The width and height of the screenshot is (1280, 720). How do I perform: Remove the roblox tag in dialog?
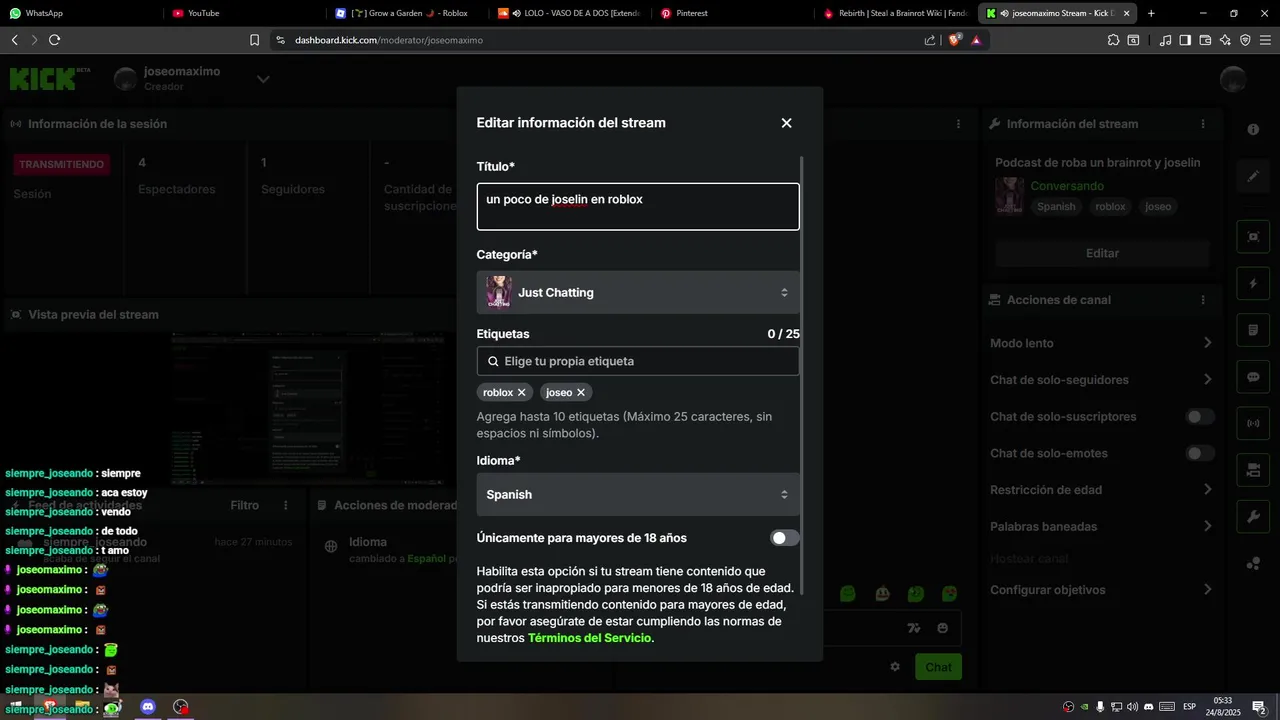click(x=521, y=393)
